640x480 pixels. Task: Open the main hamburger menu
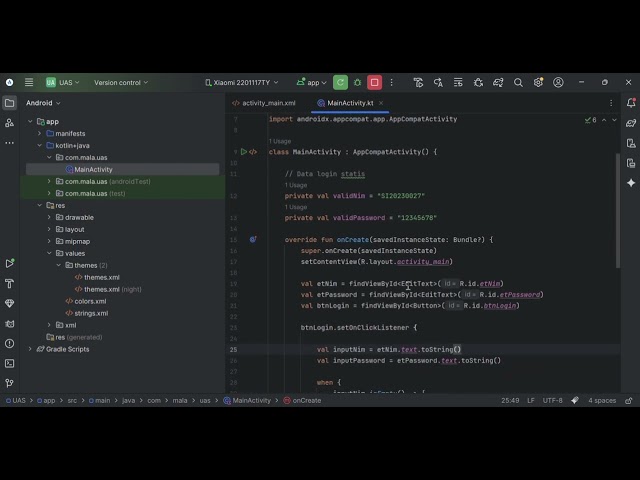tap(29, 82)
